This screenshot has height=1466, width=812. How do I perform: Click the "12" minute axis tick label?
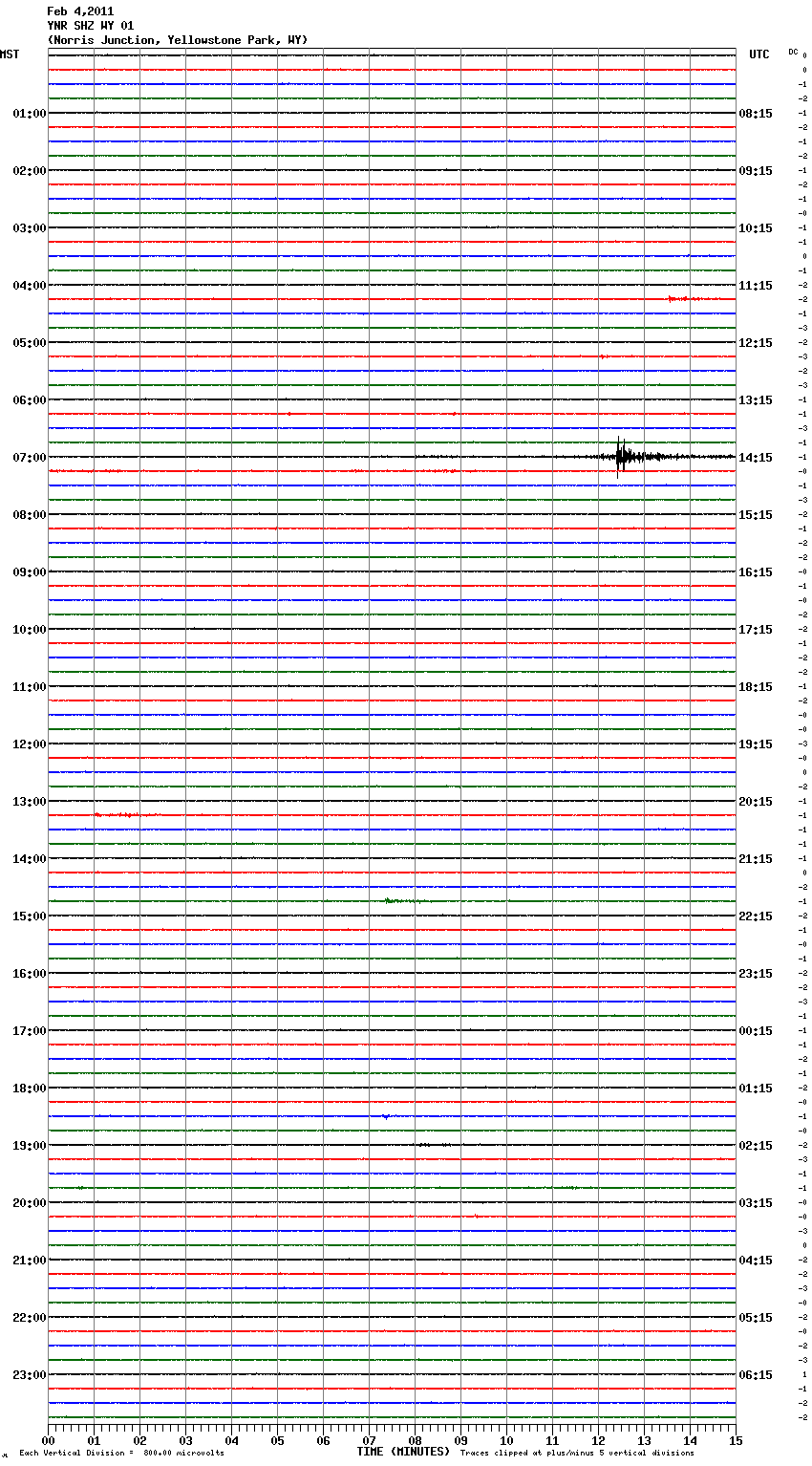pos(598,1440)
